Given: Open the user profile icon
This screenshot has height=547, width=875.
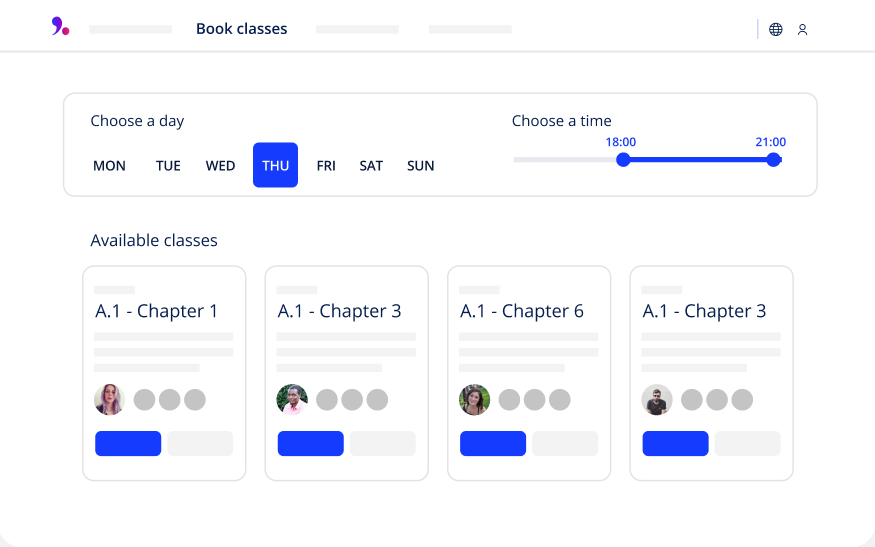Looking at the screenshot, I should [x=802, y=30].
